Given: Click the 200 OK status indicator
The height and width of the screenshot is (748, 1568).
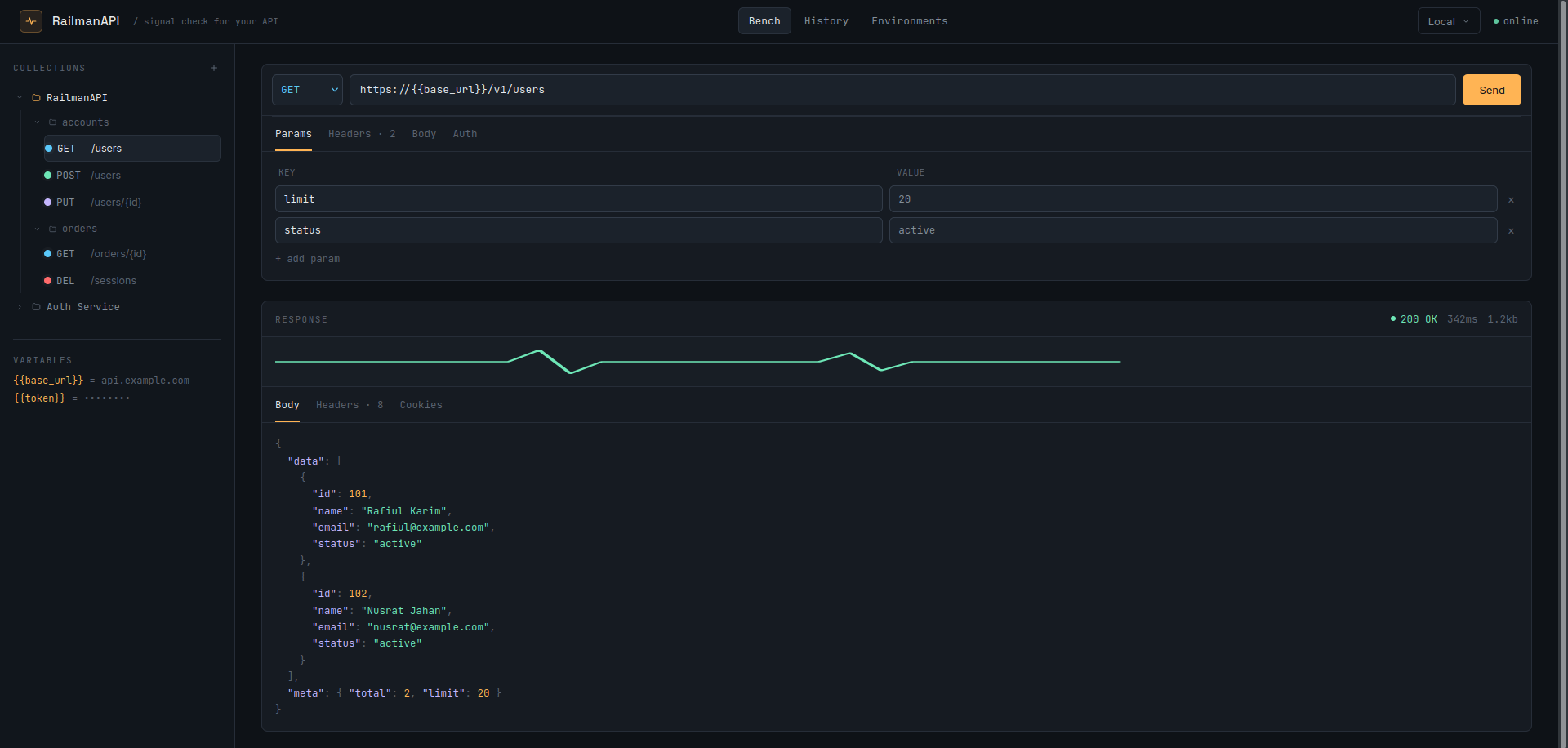Looking at the screenshot, I should point(1414,319).
